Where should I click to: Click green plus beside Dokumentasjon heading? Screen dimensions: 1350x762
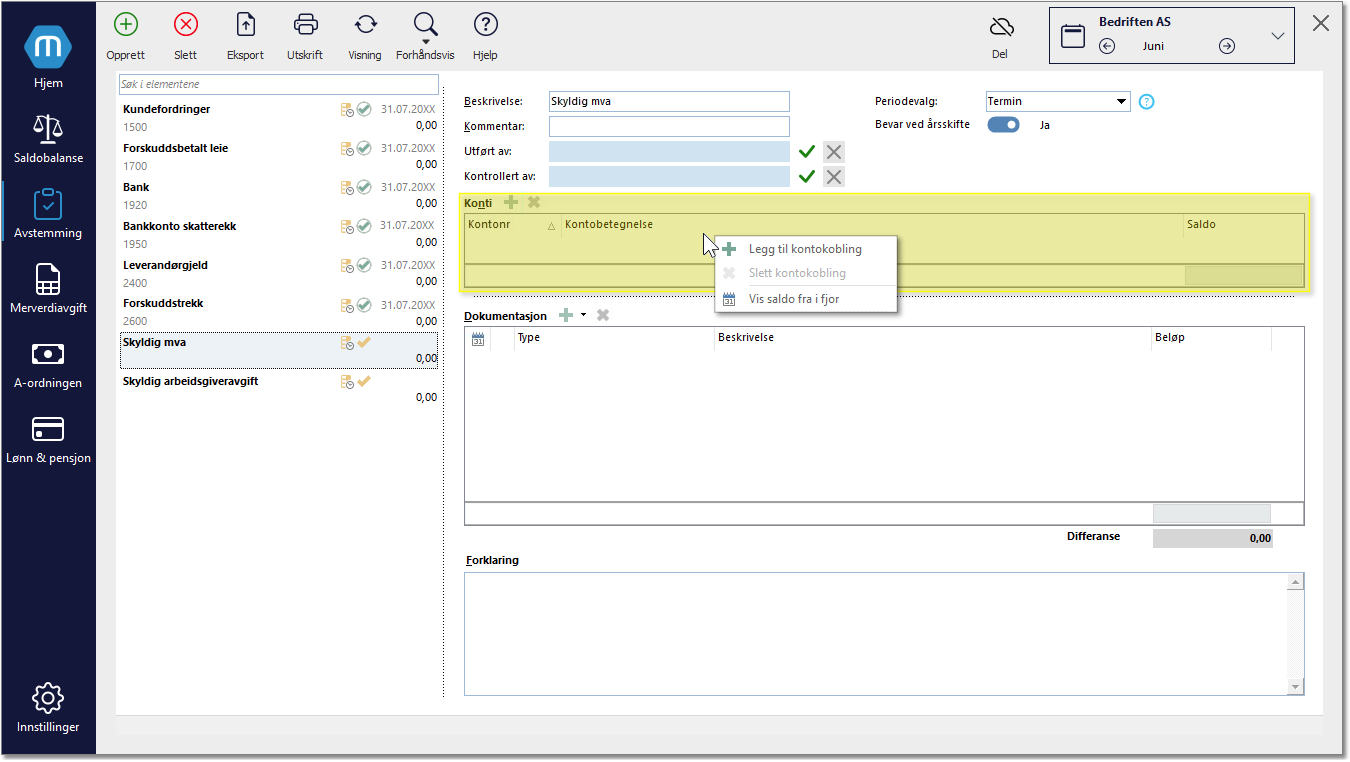click(566, 315)
